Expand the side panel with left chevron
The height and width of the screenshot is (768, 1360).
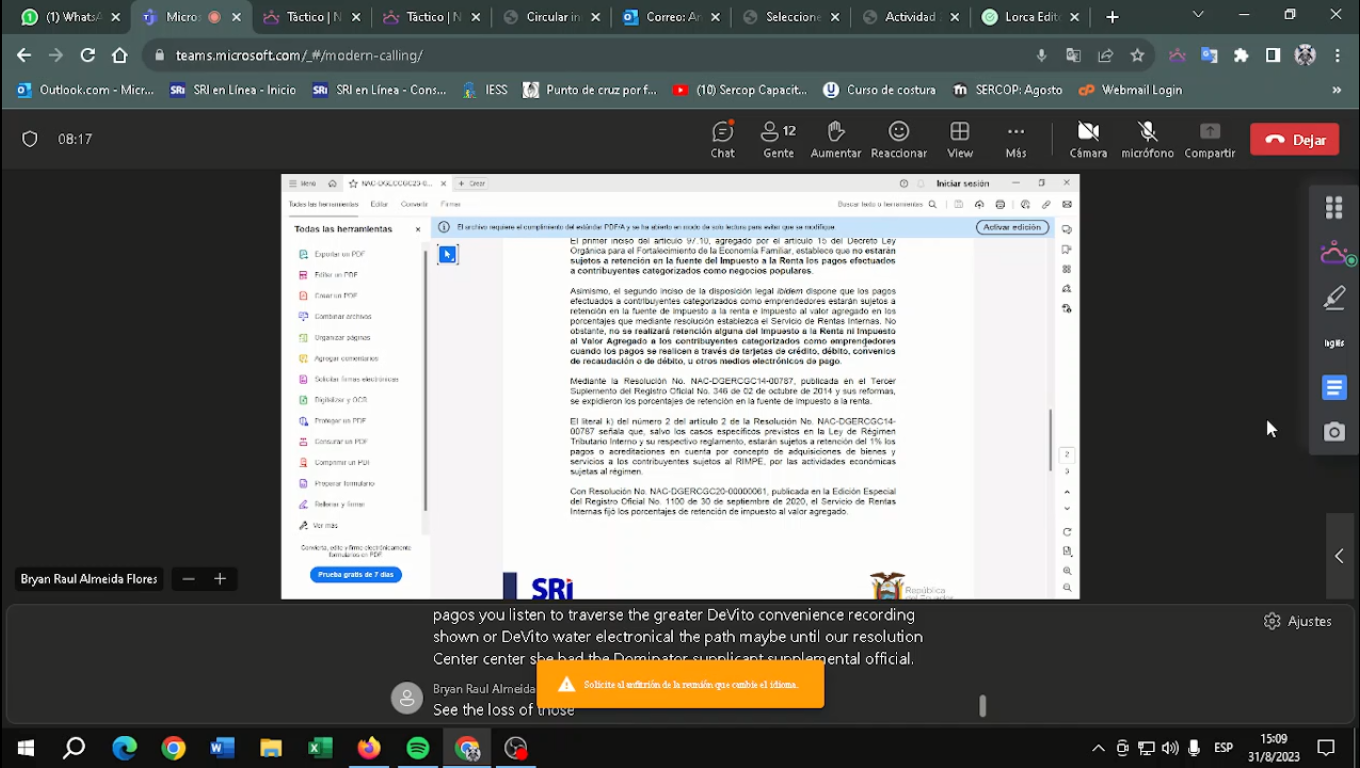[x=1339, y=556]
